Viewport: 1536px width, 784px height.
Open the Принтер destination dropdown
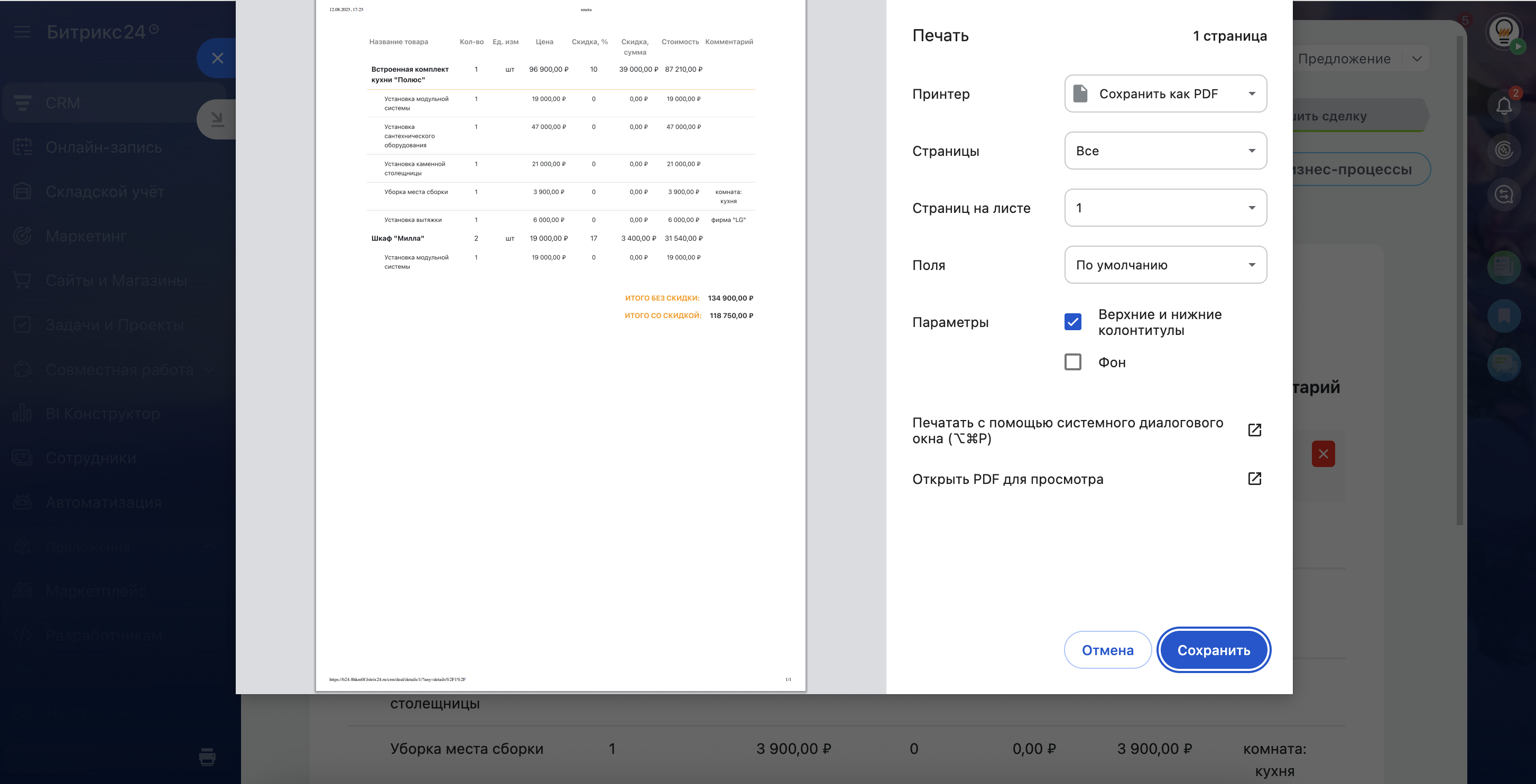point(1164,94)
